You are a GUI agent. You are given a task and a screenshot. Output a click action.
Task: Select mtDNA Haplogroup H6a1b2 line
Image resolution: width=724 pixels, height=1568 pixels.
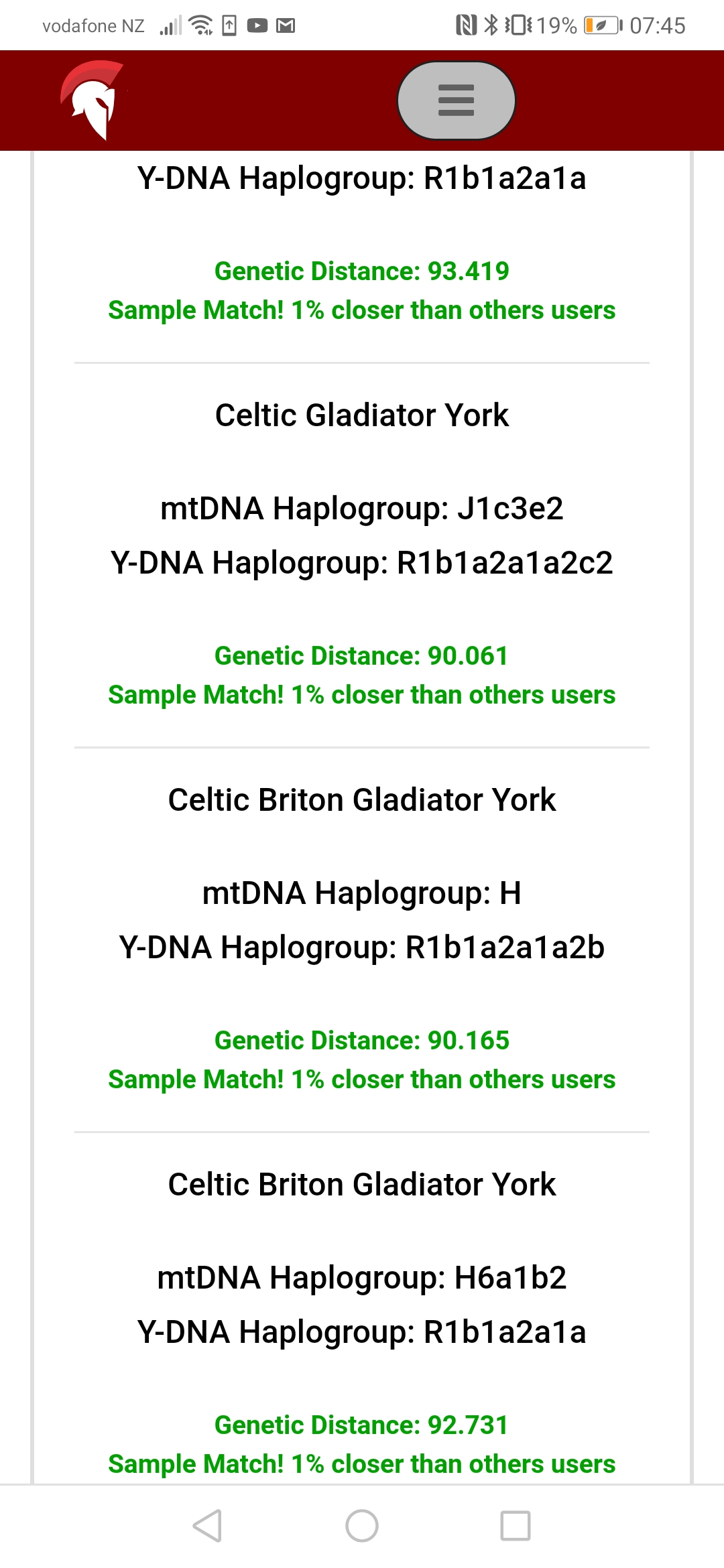tap(362, 1278)
